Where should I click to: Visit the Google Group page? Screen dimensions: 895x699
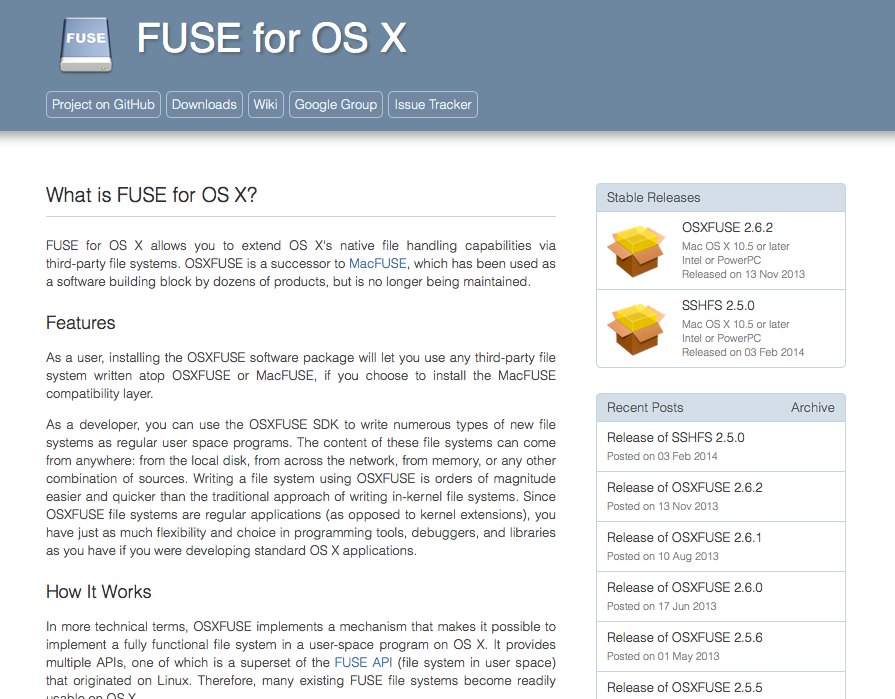tap(336, 105)
